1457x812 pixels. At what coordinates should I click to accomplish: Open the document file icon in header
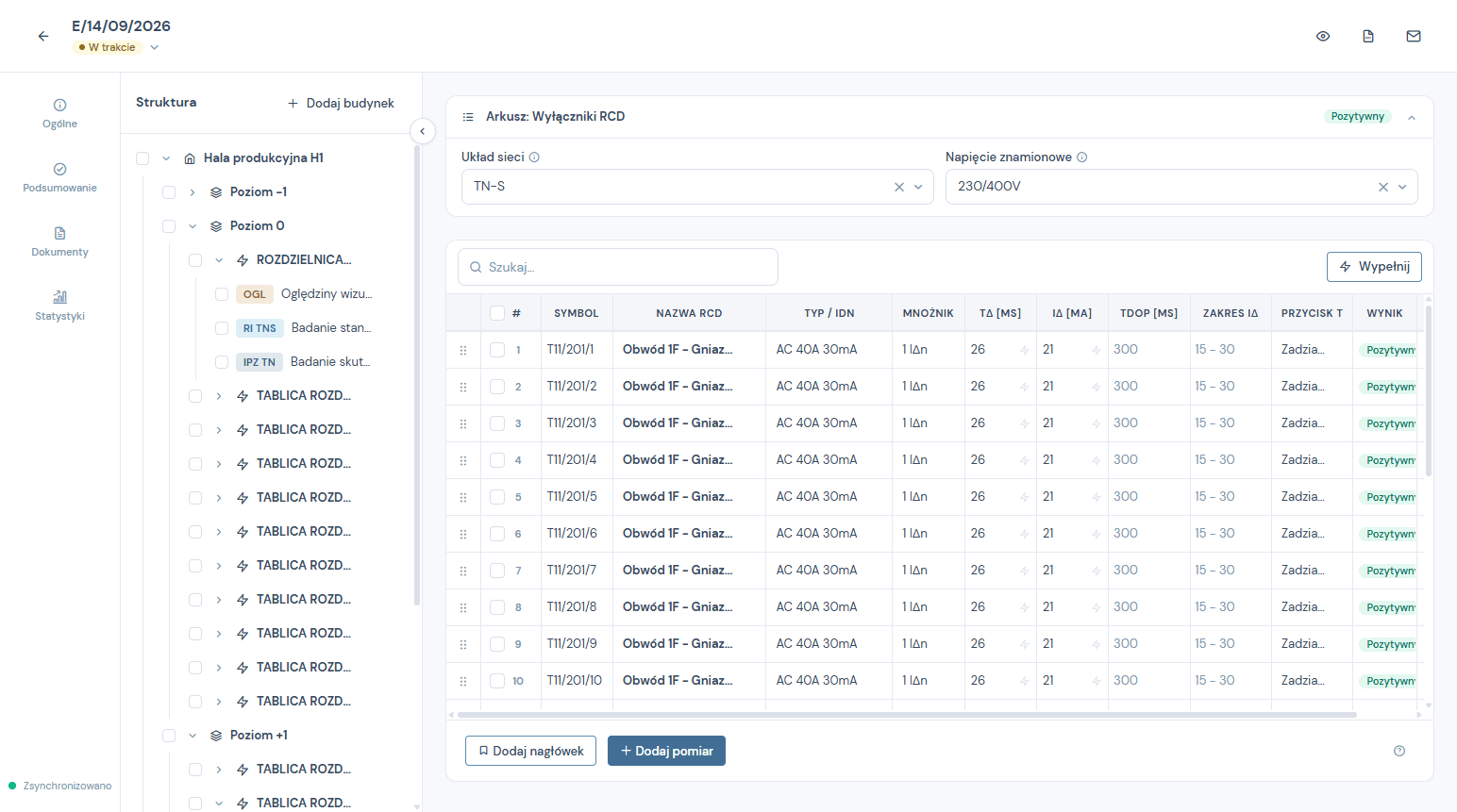tap(1368, 36)
